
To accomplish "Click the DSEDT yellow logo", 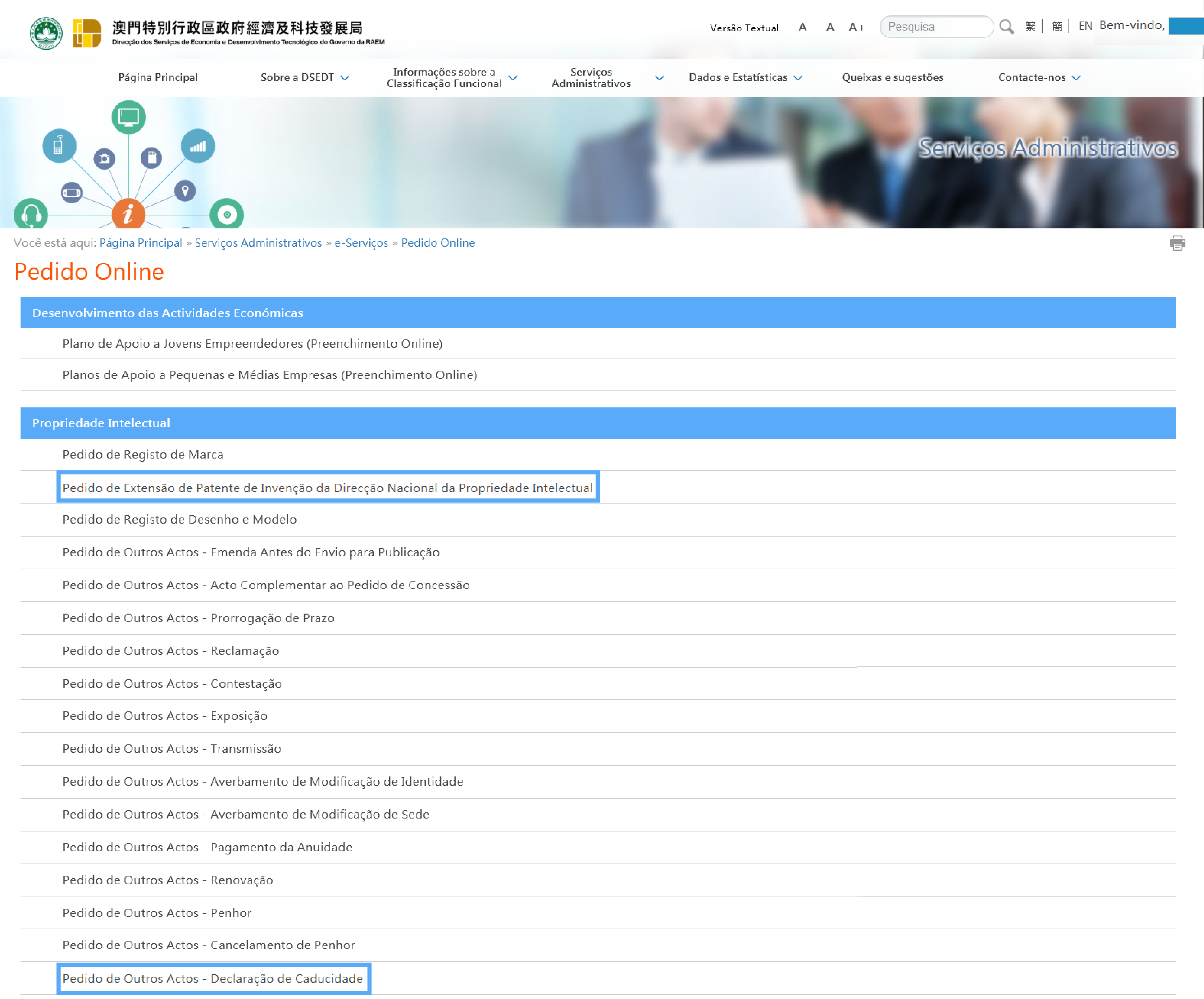I will 87,33.
